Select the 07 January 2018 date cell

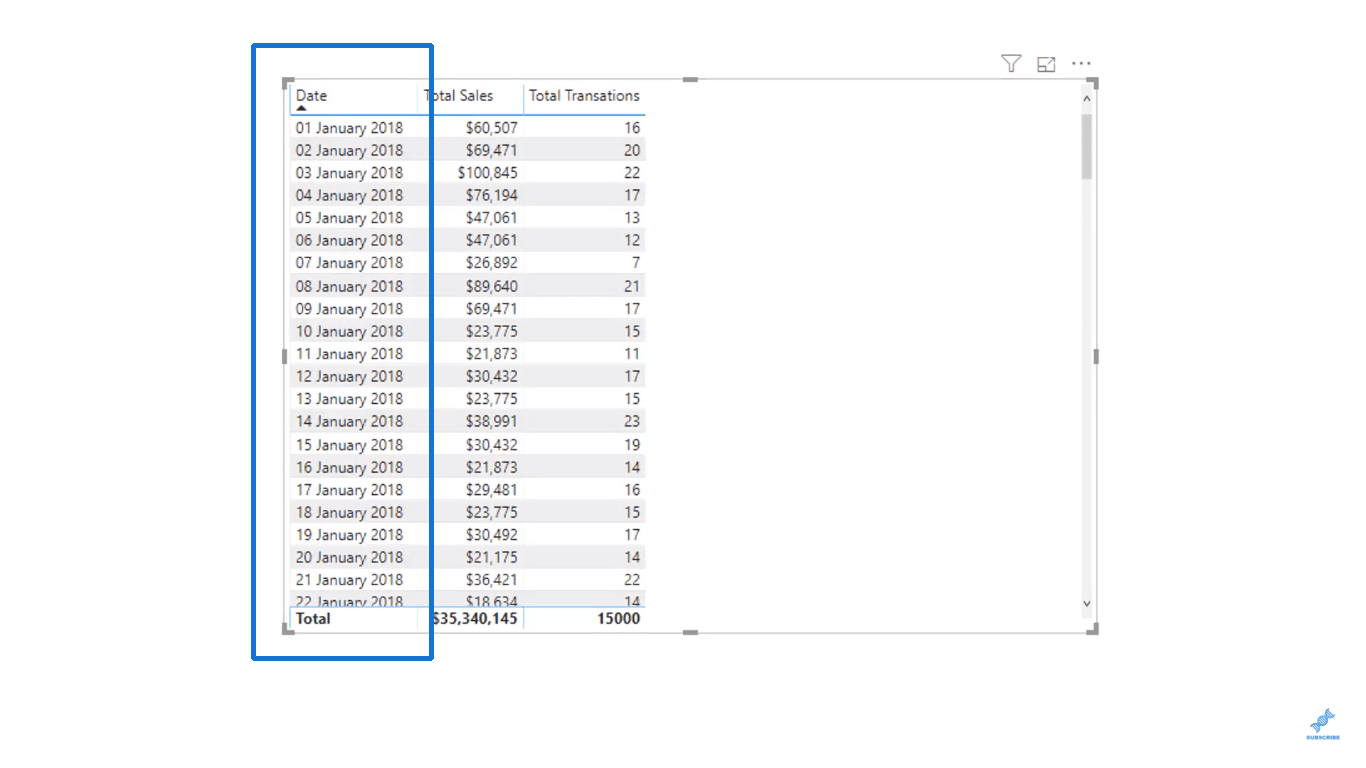tap(349, 263)
